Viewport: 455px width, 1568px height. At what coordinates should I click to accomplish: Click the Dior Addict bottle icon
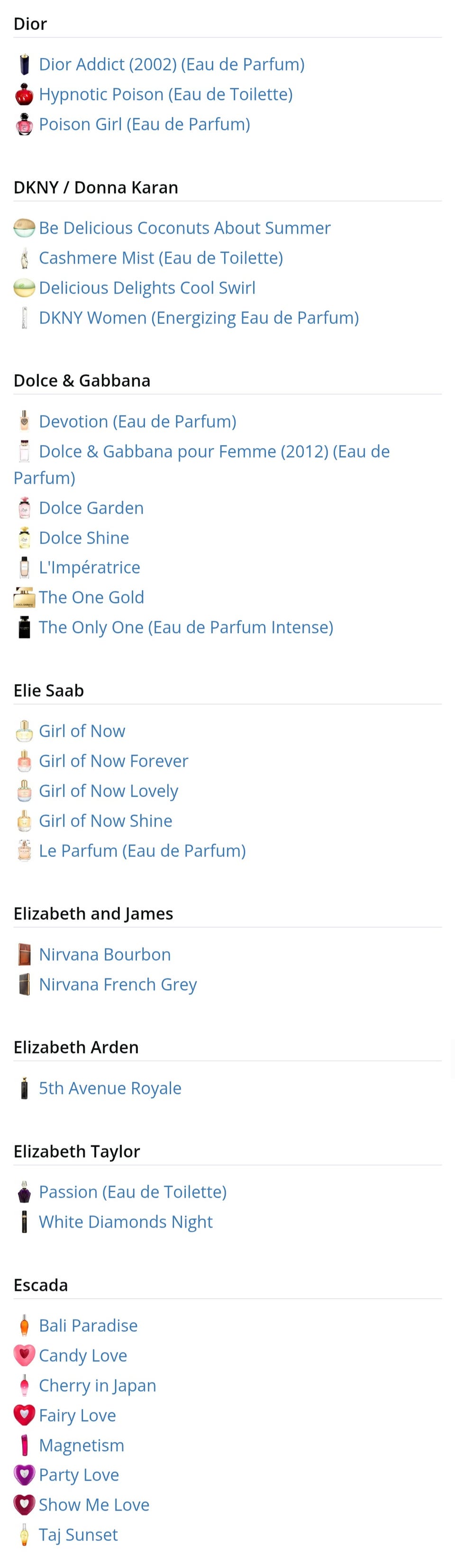24,65
